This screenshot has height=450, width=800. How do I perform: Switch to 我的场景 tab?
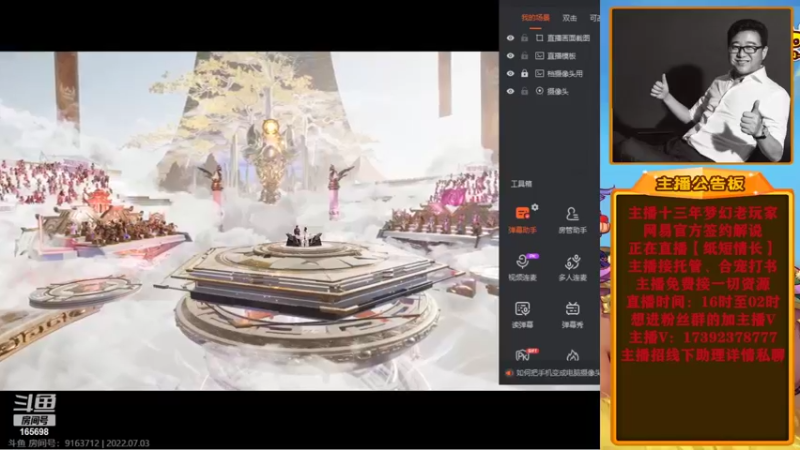coord(535,18)
